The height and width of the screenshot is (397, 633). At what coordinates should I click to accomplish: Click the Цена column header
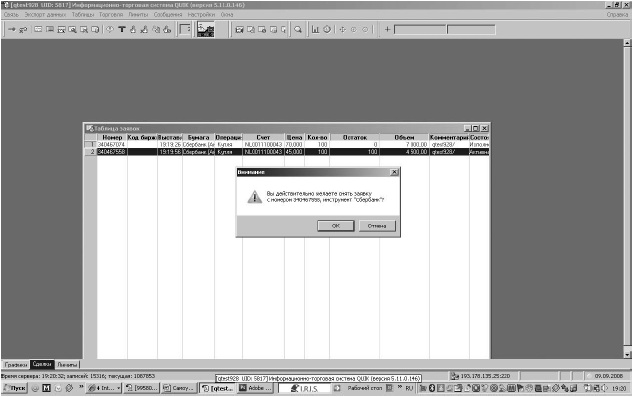click(x=294, y=137)
